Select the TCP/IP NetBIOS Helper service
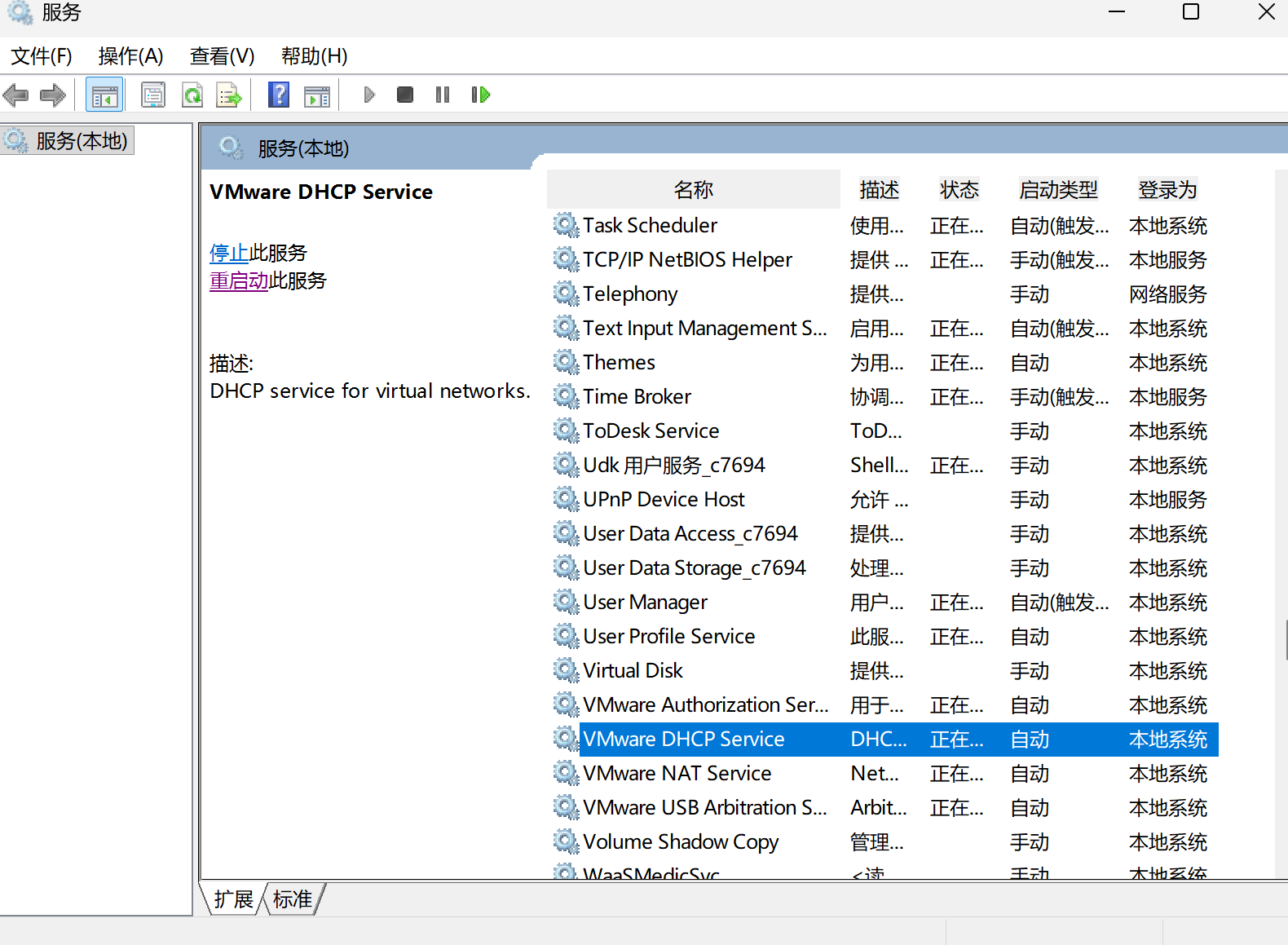The width and height of the screenshot is (1288, 945). coord(884,259)
